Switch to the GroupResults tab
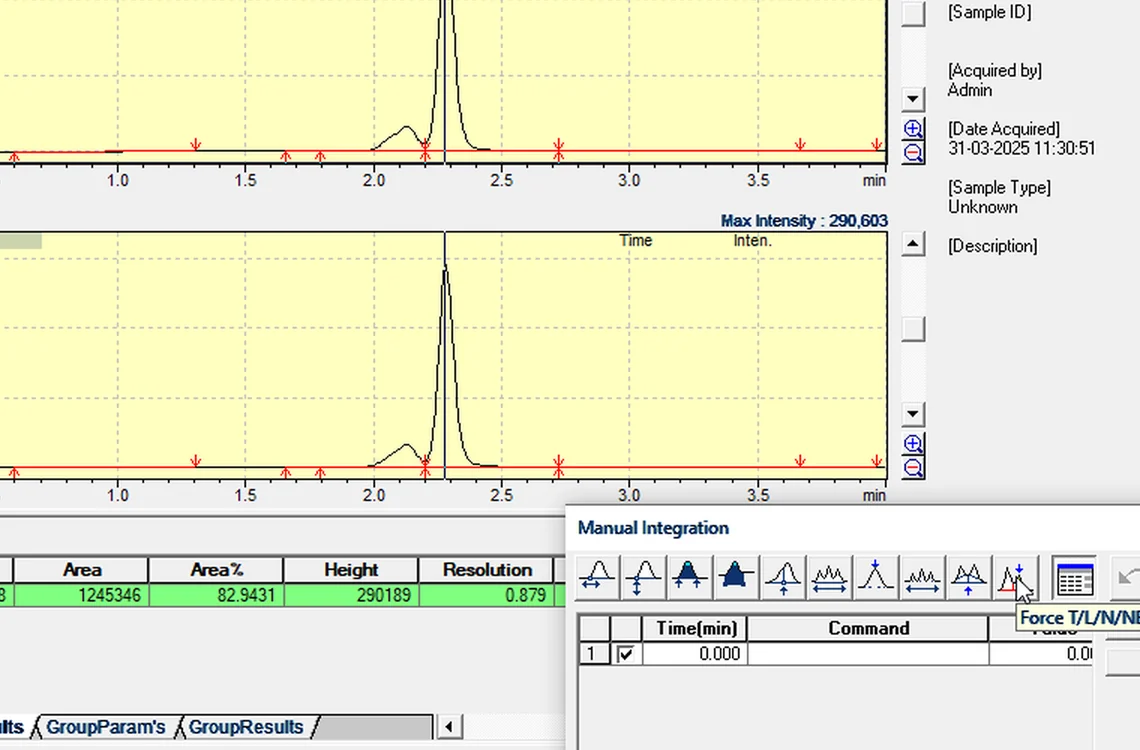 tap(246, 727)
